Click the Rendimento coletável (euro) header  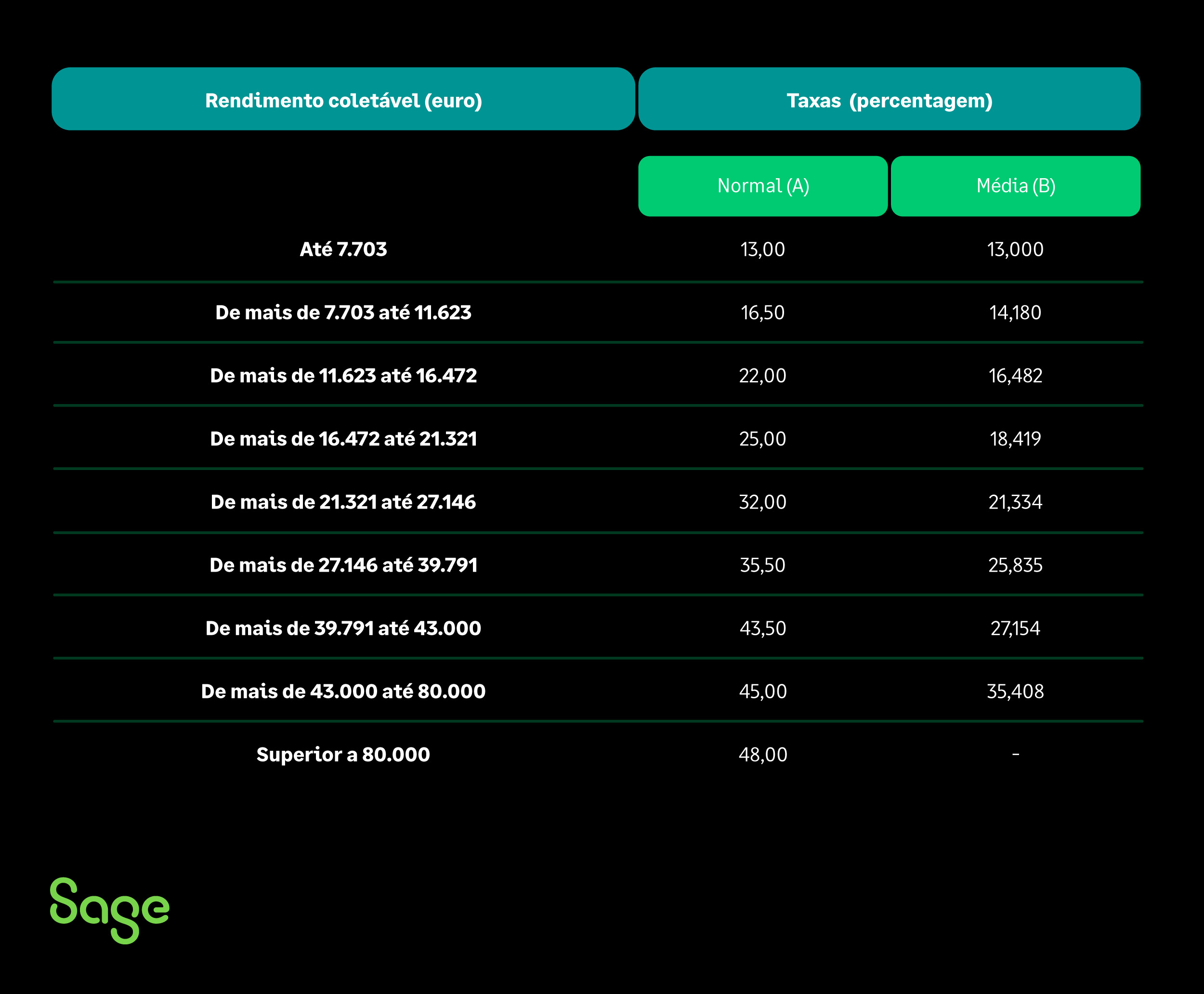343,100
